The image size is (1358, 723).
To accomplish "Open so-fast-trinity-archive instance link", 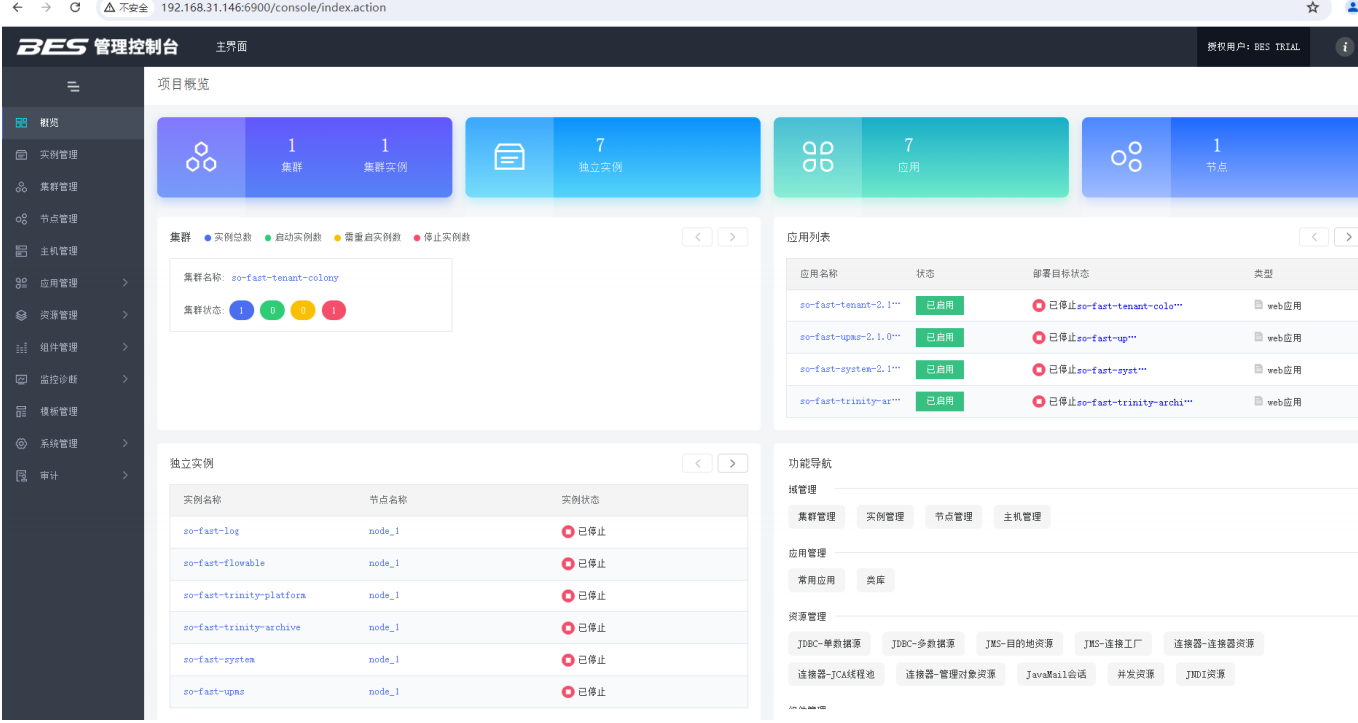I will [x=242, y=627].
